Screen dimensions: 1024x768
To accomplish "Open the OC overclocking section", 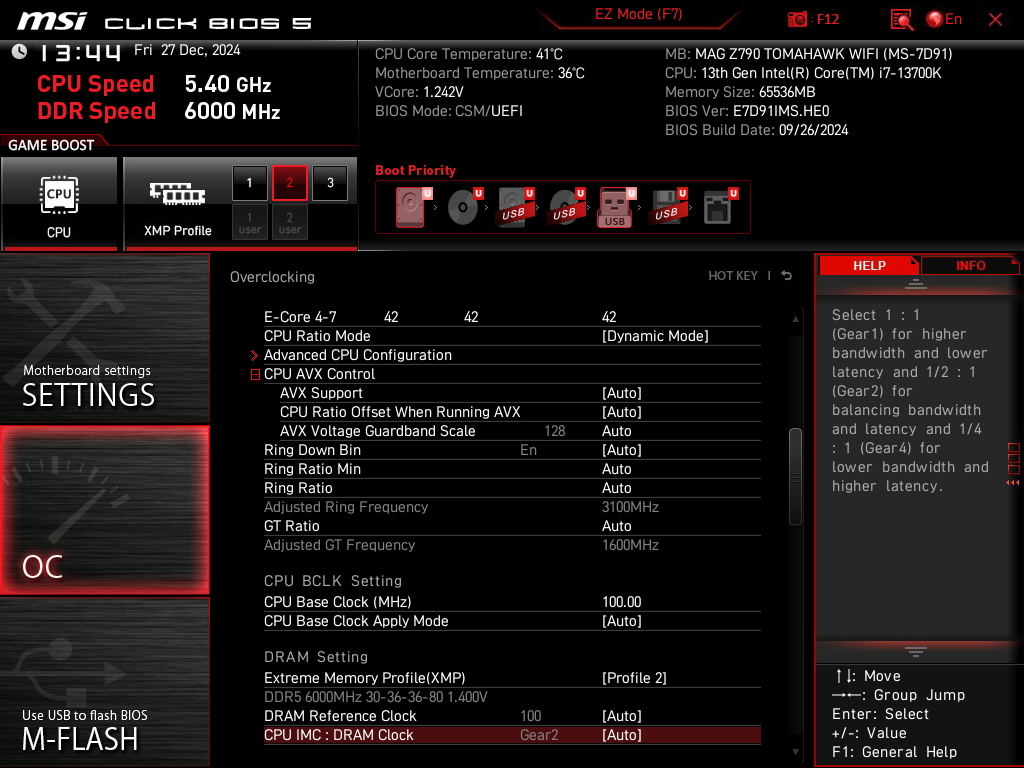I will 104,510.
